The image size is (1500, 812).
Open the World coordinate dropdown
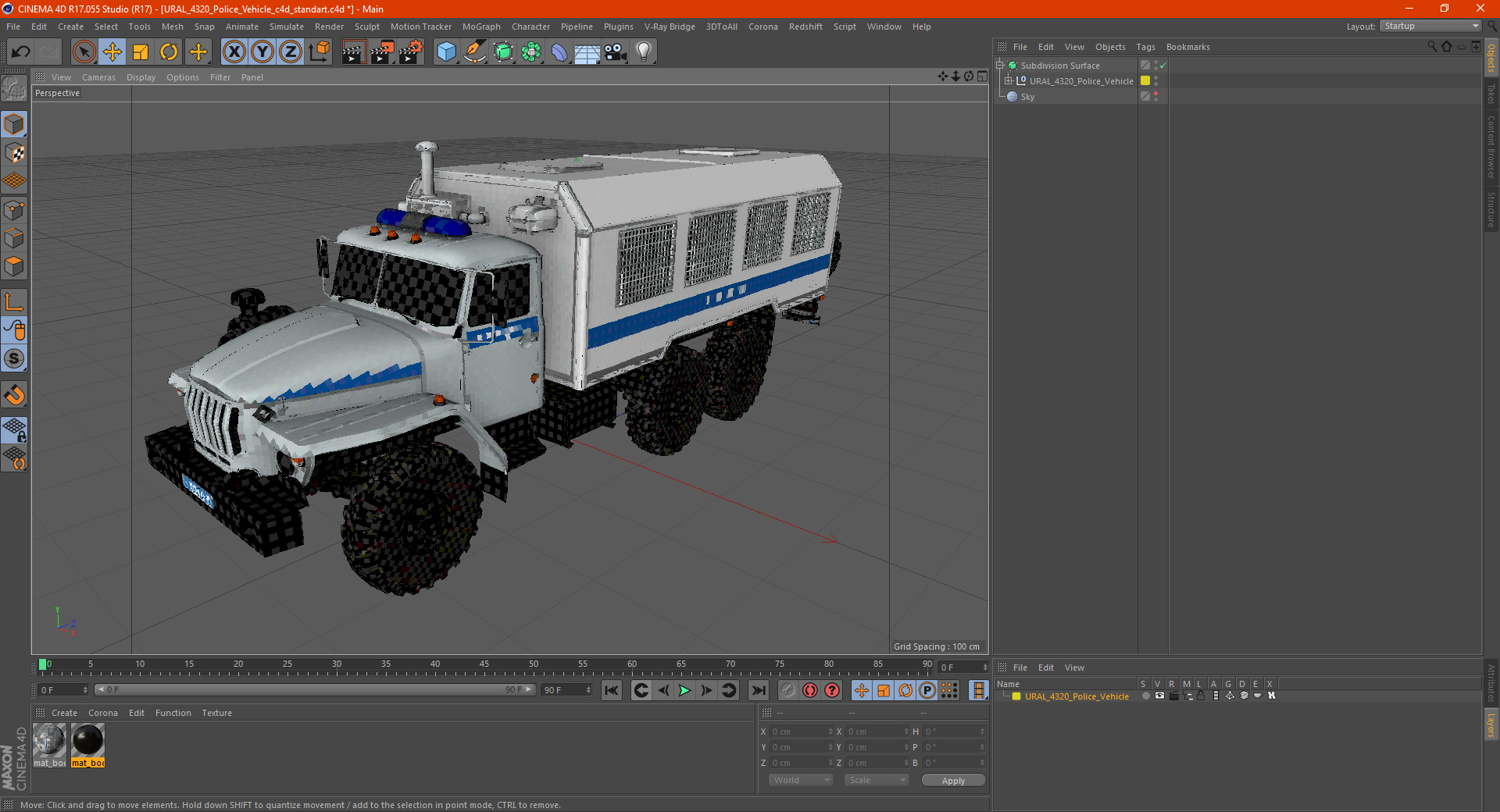click(801, 780)
